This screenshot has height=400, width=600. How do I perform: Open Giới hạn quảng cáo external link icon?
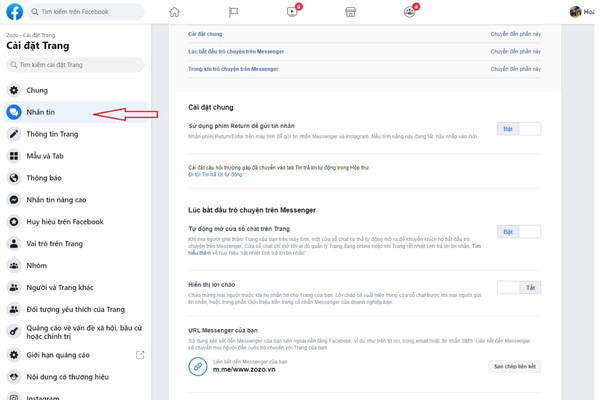(140, 355)
